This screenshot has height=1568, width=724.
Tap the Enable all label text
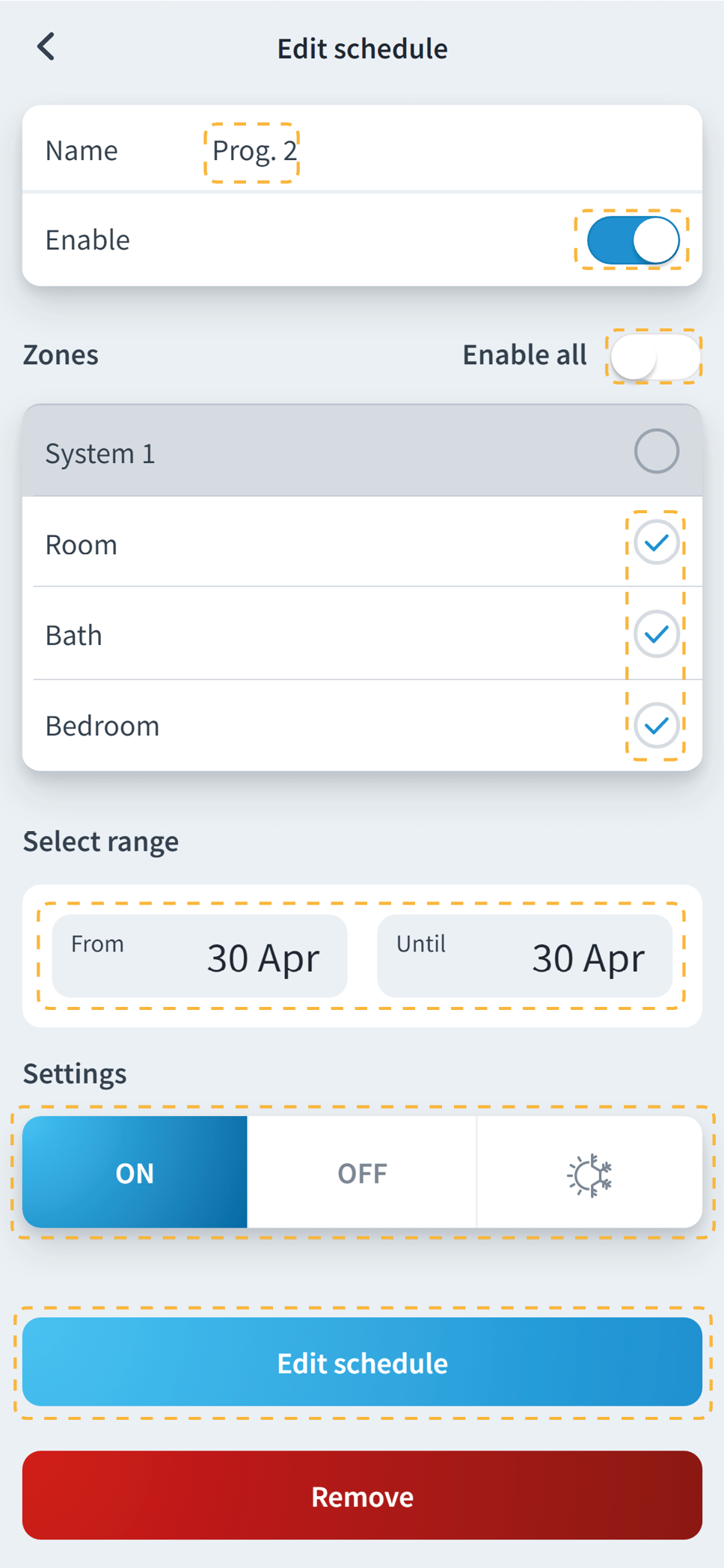tap(524, 355)
